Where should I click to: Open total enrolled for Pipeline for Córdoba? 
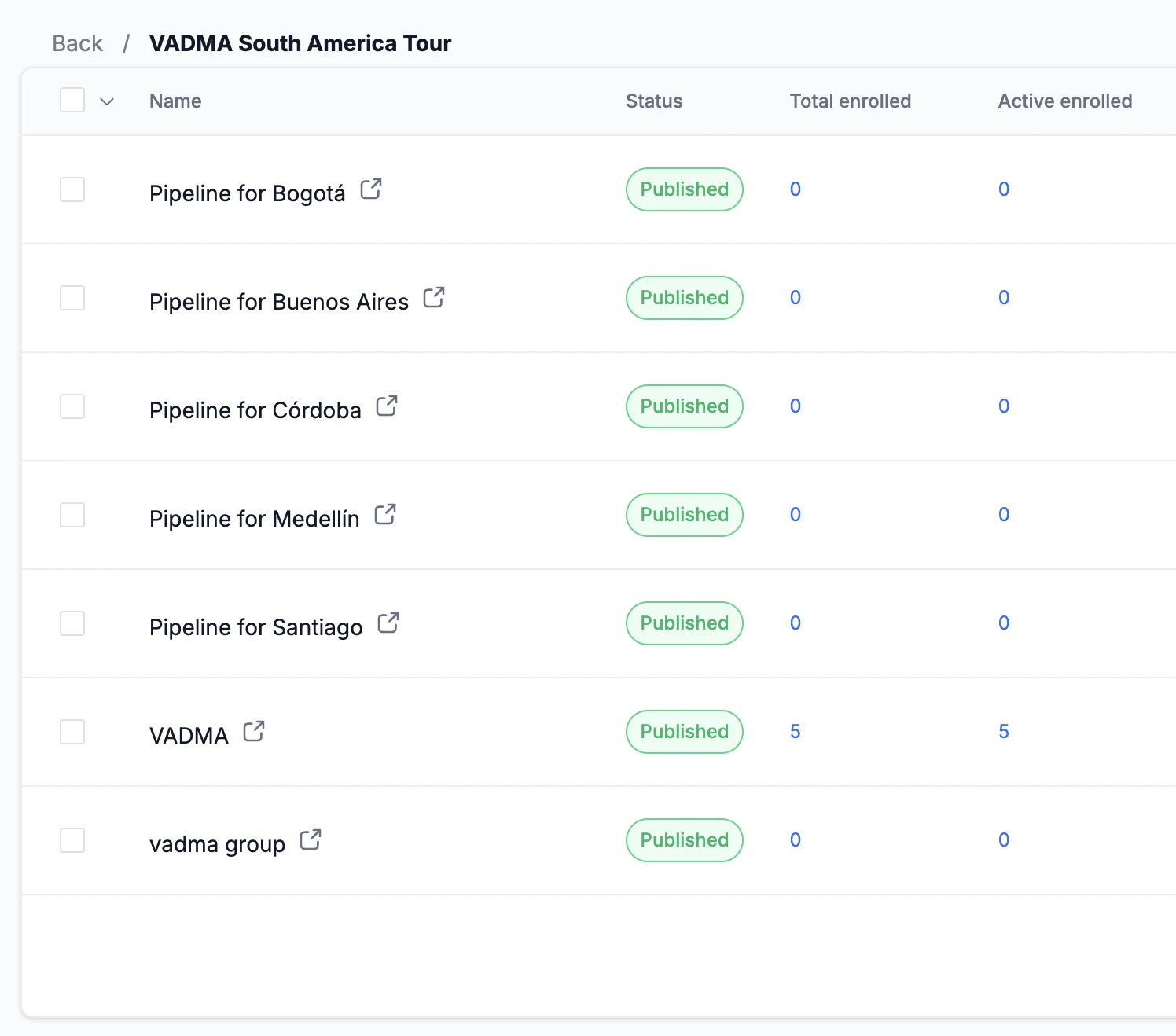[x=796, y=406]
